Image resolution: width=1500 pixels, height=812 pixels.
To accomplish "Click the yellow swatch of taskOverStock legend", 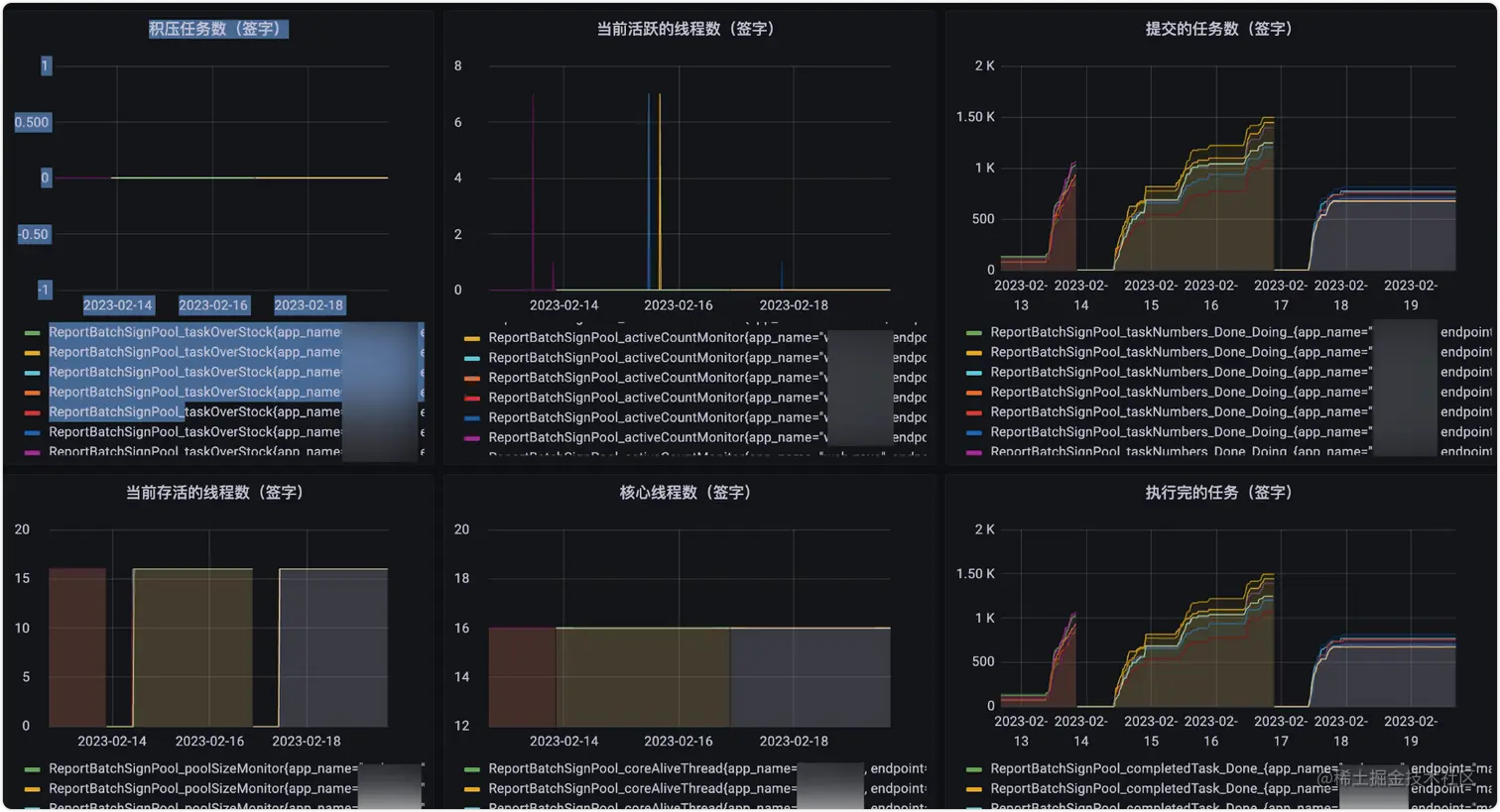I will tap(32, 353).
